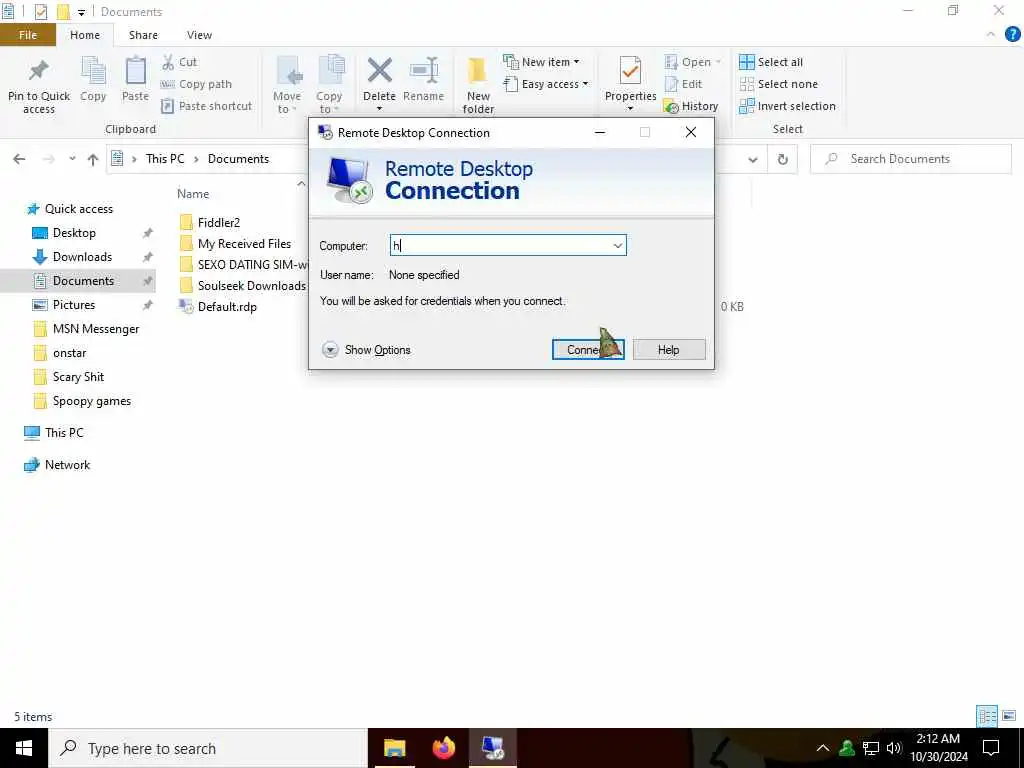Click the Search Documents box
The height and width of the screenshot is (768, 1024).
[x=911, y=159]
